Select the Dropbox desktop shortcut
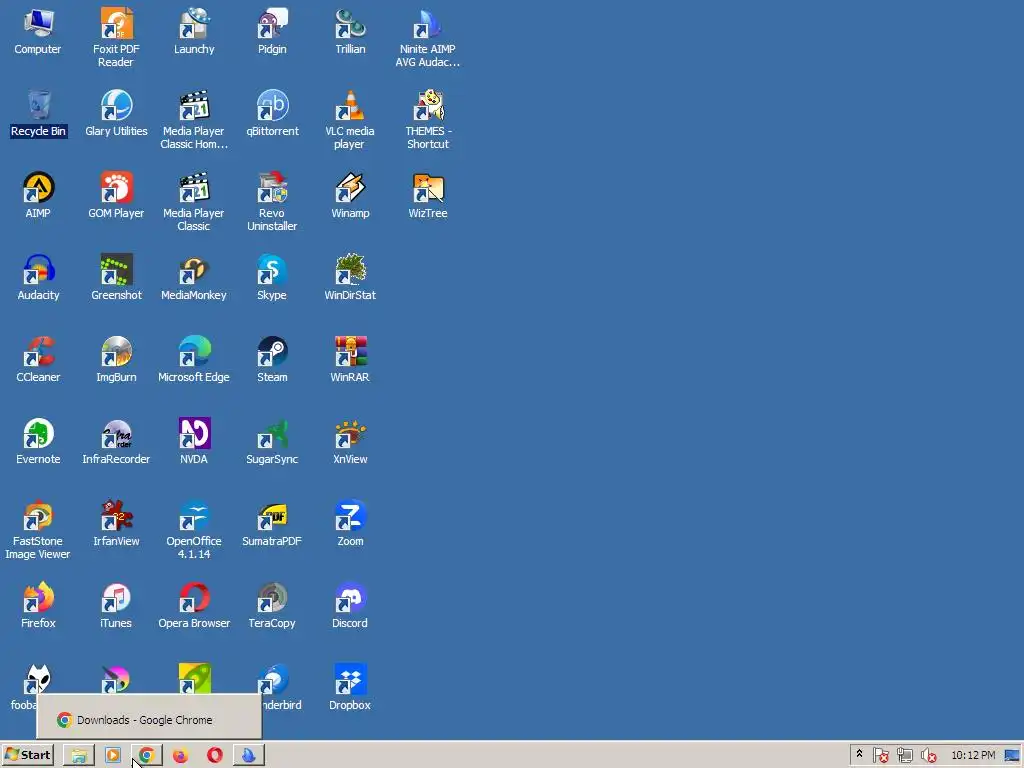The height and width of the screenshot is (768, 1024). coord(350,688)
